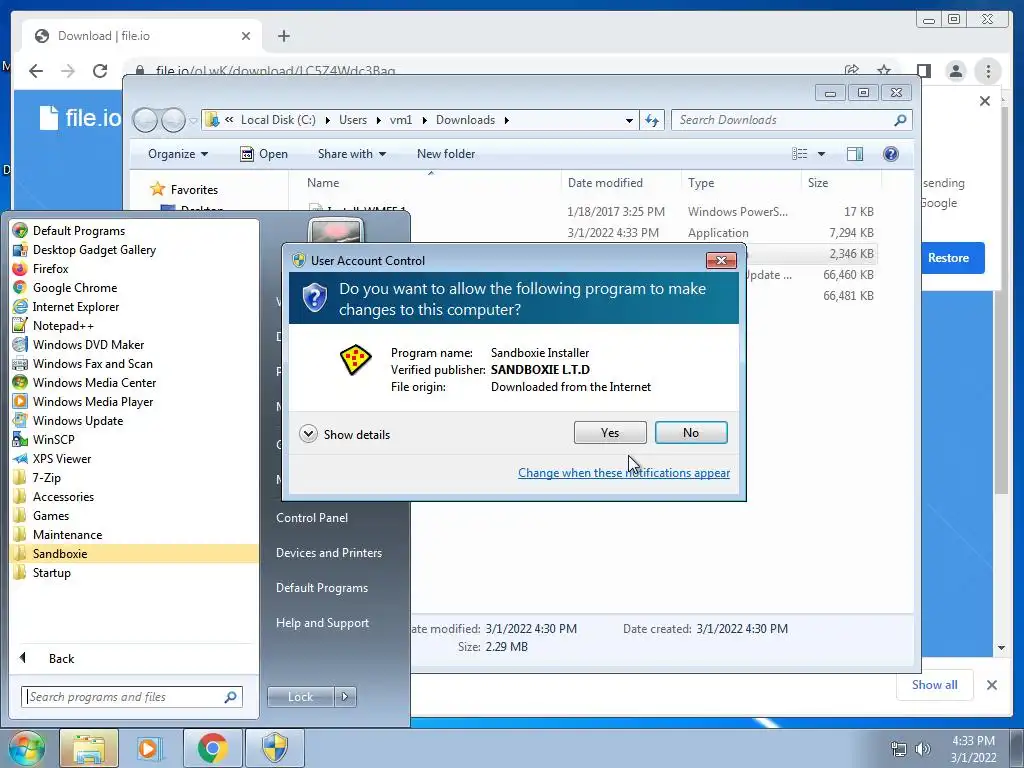
Task: Open Control Panel from Start menu
Action: 312,517
